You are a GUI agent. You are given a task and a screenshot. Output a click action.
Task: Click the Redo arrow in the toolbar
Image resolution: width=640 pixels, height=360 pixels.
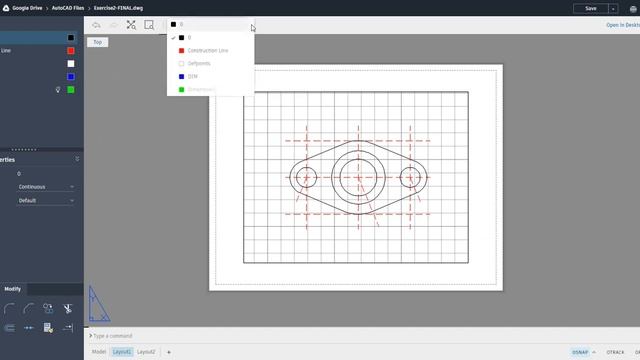(113, 25)
